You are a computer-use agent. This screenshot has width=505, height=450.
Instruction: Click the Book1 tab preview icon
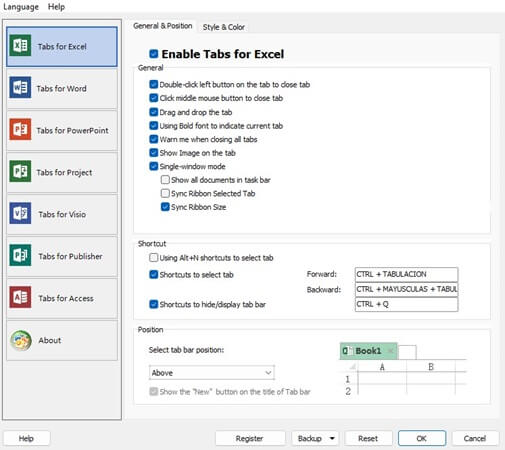pyautogui.click(x=347, y=351)
